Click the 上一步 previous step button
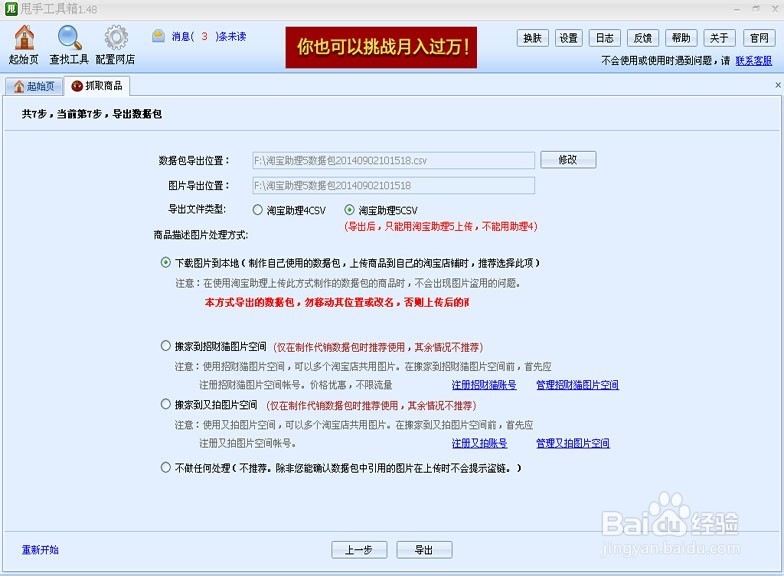 (359, 550)
